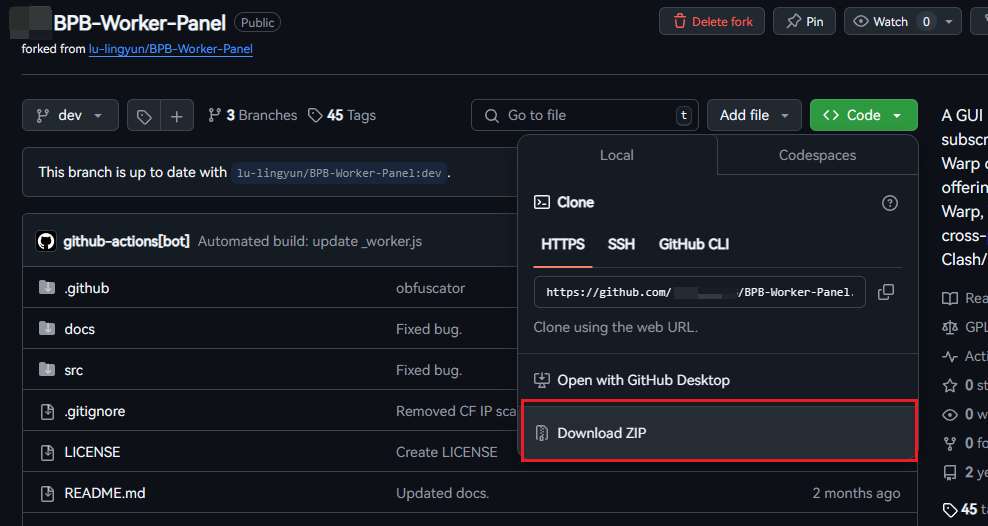
Task: Click the tags icon button
Action: point(144,116)
